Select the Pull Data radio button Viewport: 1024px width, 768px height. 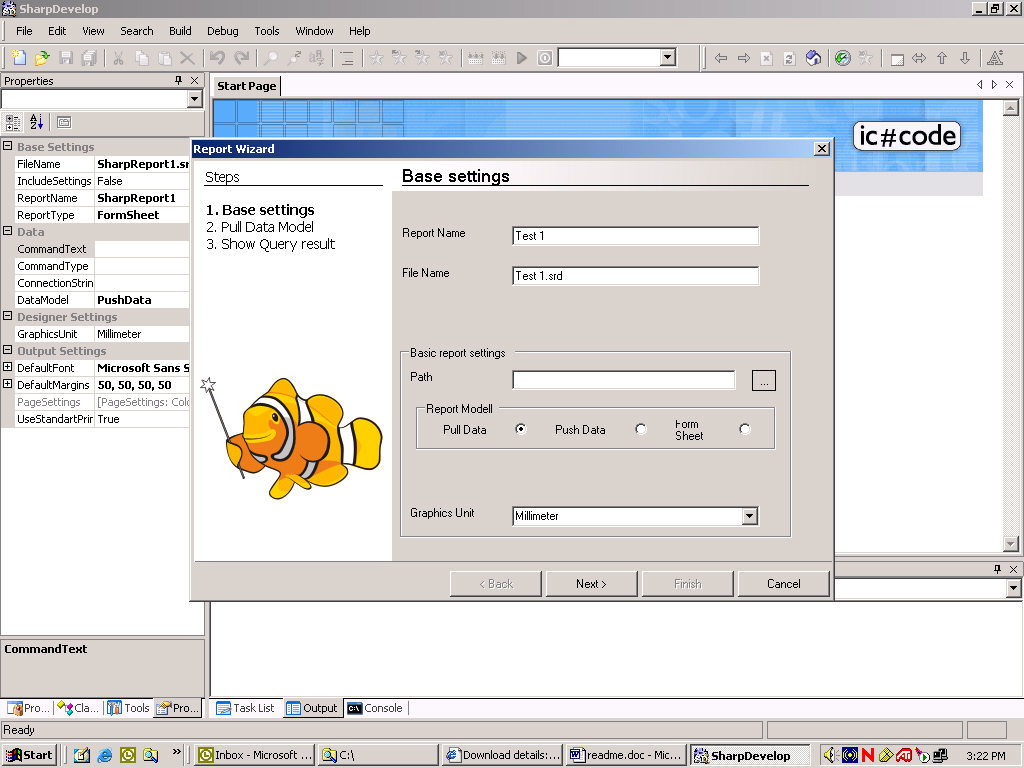[x=520, y=429]
